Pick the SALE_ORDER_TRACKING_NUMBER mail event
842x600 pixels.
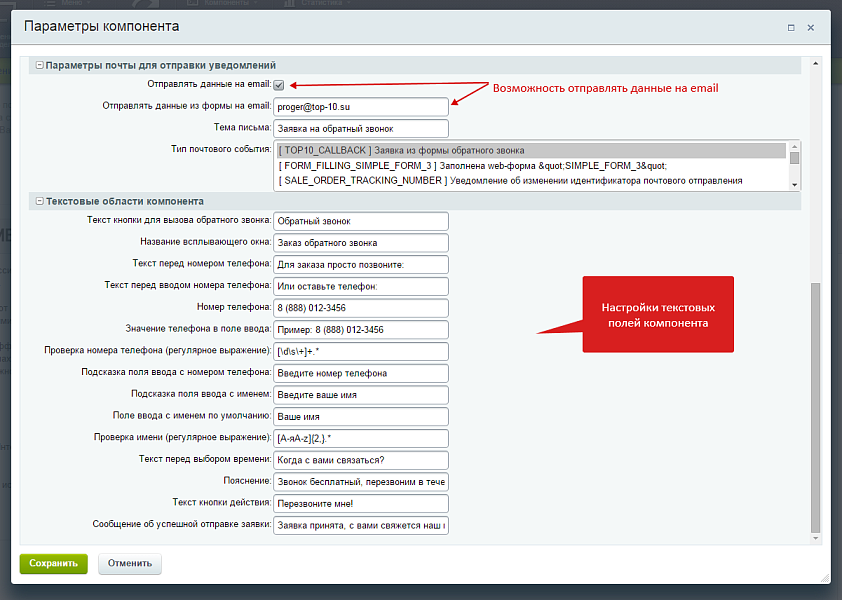coord(530,180)
